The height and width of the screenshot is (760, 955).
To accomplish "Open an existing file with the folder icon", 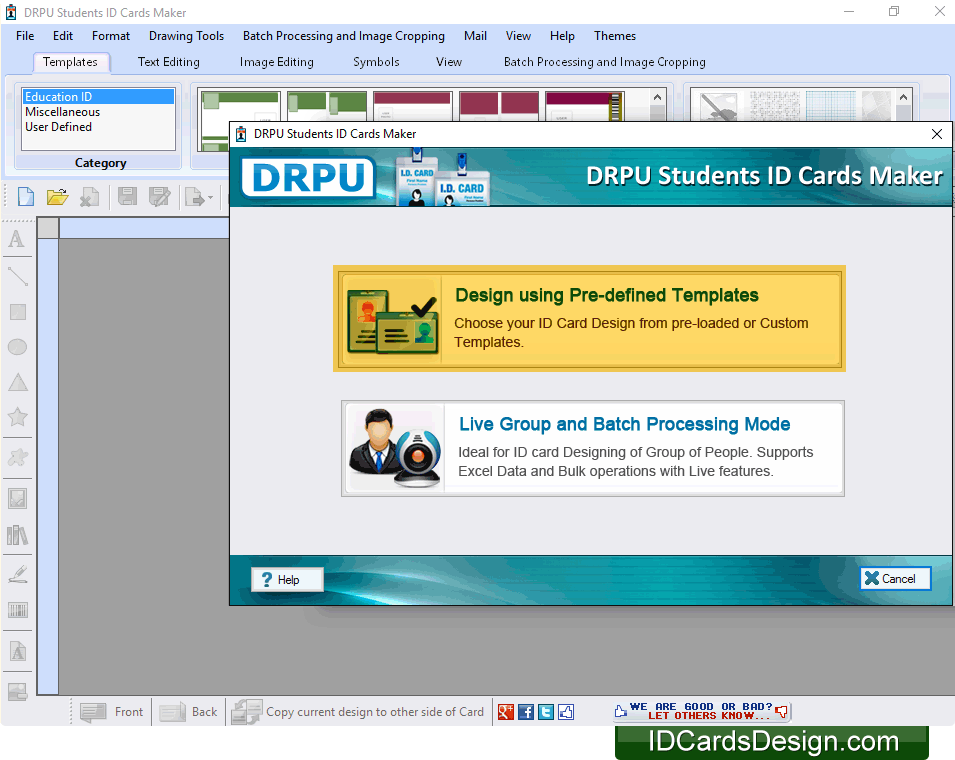I will click(57, 197).
